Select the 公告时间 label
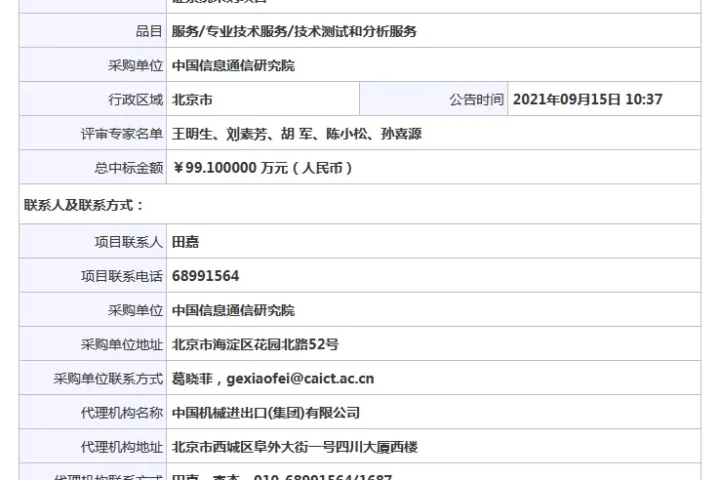Image resolution: width=720 pixels, height=480 pixels. point(477,100)
